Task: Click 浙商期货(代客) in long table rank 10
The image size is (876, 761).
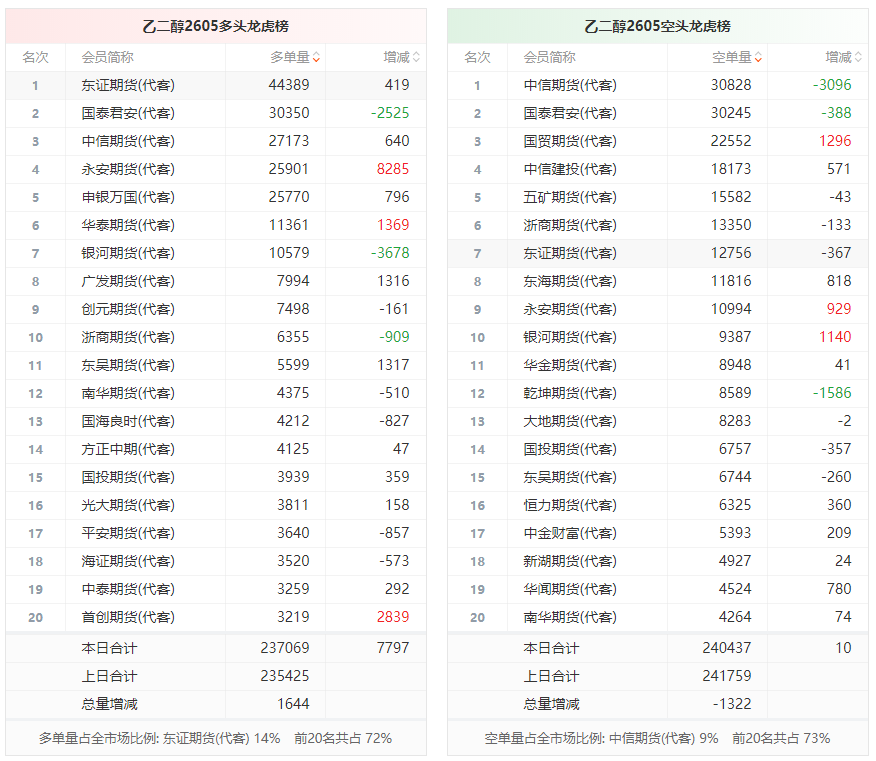Action: (x=128, y=337)
